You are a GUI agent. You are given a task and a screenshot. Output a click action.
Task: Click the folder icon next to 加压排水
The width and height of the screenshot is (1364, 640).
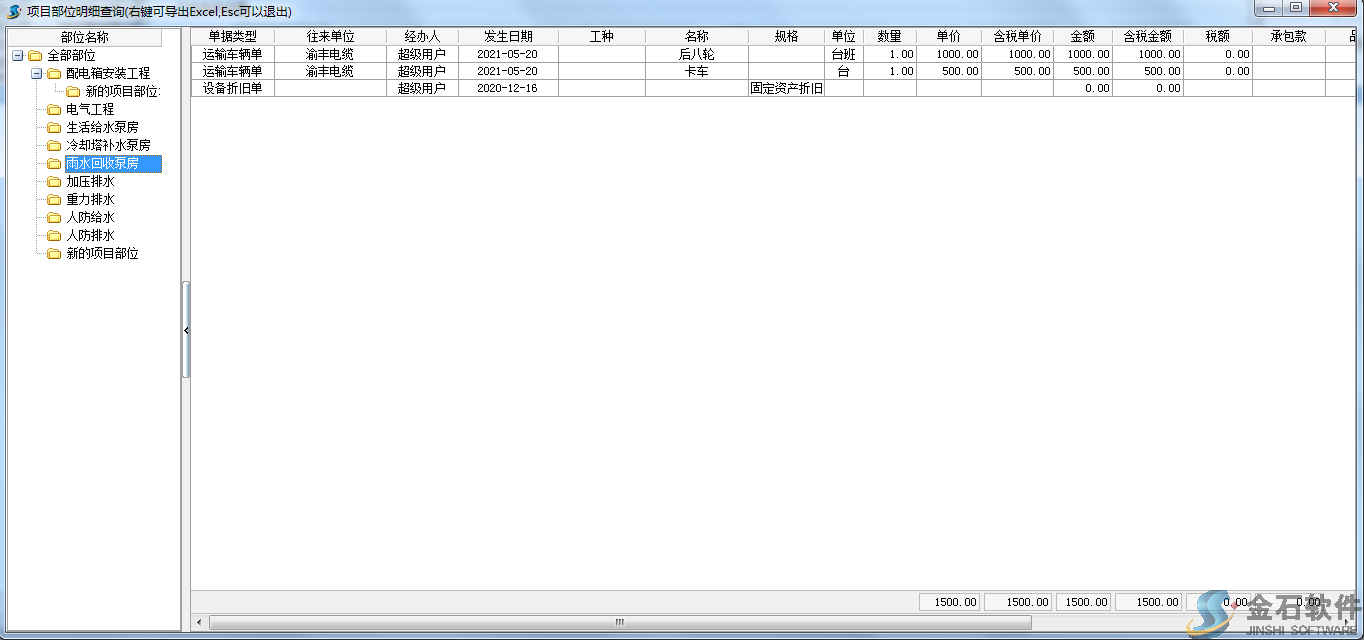pyautogui.click(x=54, y=182)
